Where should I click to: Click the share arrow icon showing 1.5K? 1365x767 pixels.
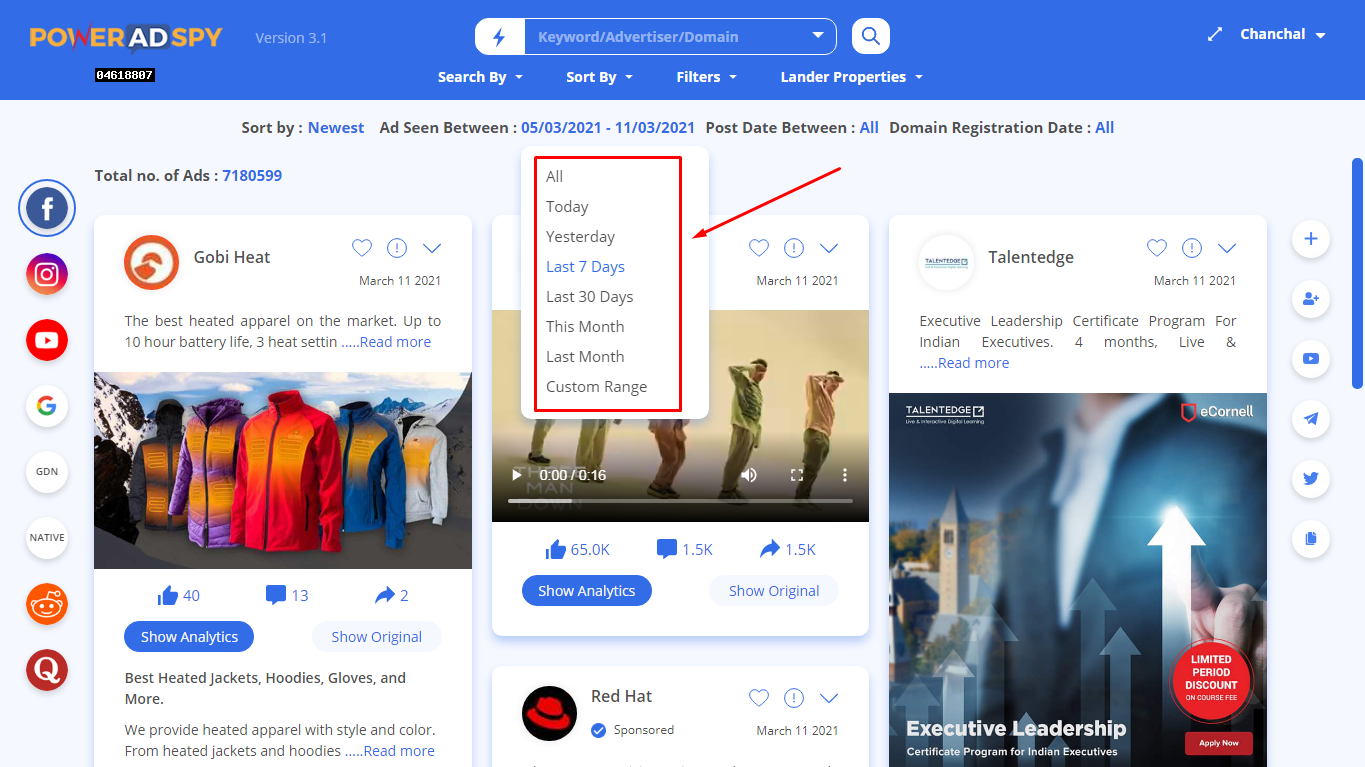coord(770,549)
